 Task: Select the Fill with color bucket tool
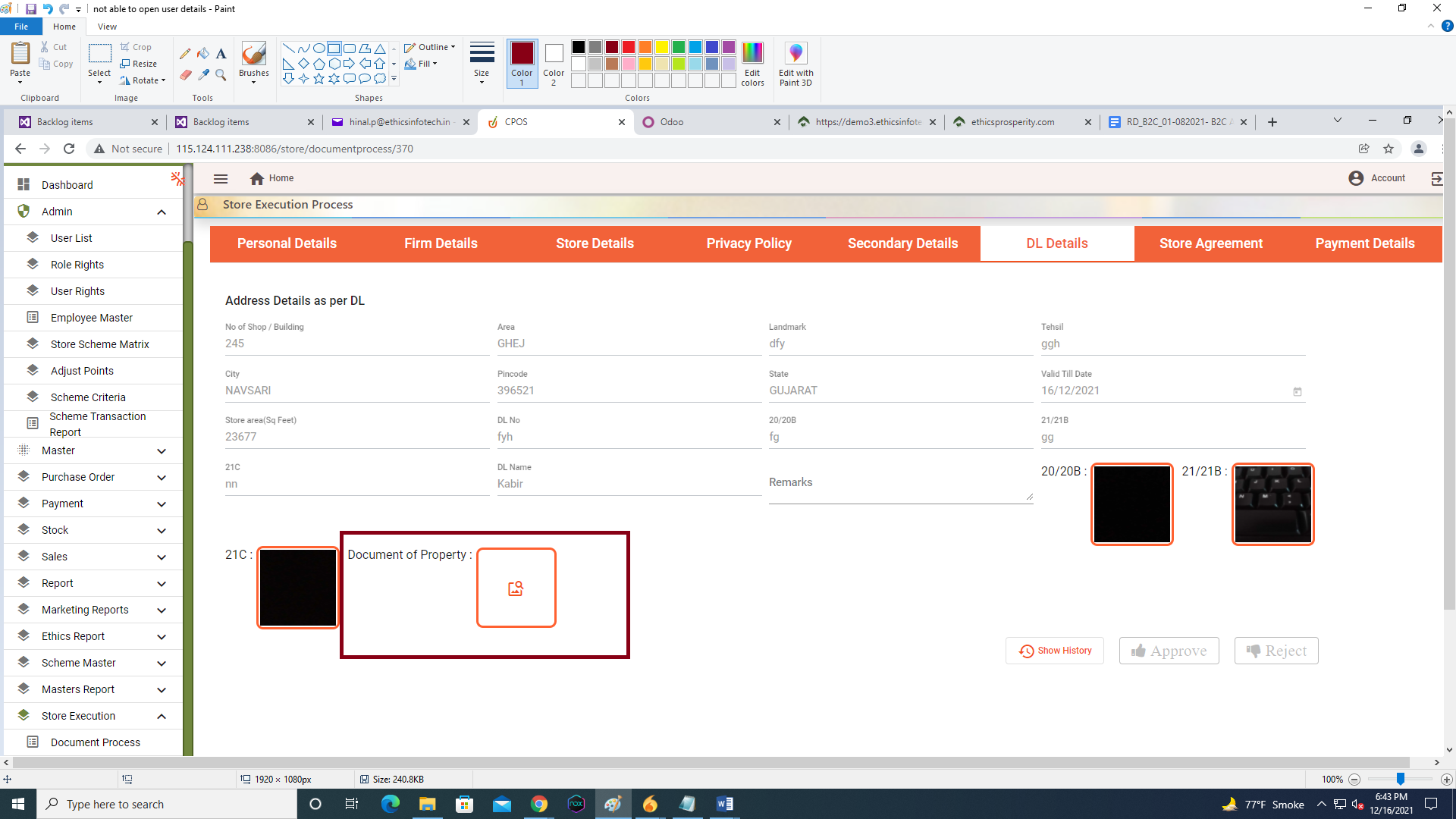[203, 54]
